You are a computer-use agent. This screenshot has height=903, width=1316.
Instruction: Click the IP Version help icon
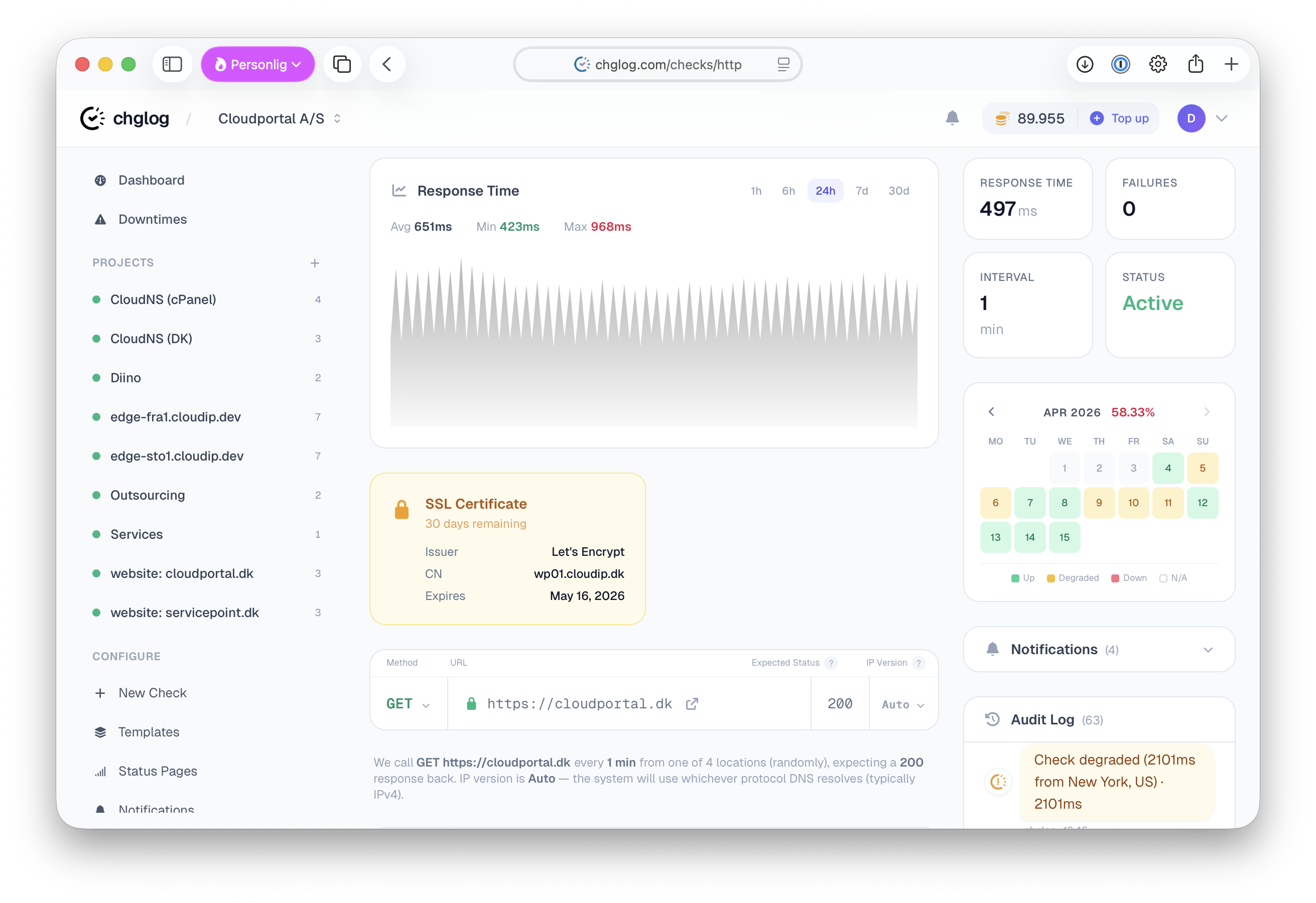tap(918, 663)
